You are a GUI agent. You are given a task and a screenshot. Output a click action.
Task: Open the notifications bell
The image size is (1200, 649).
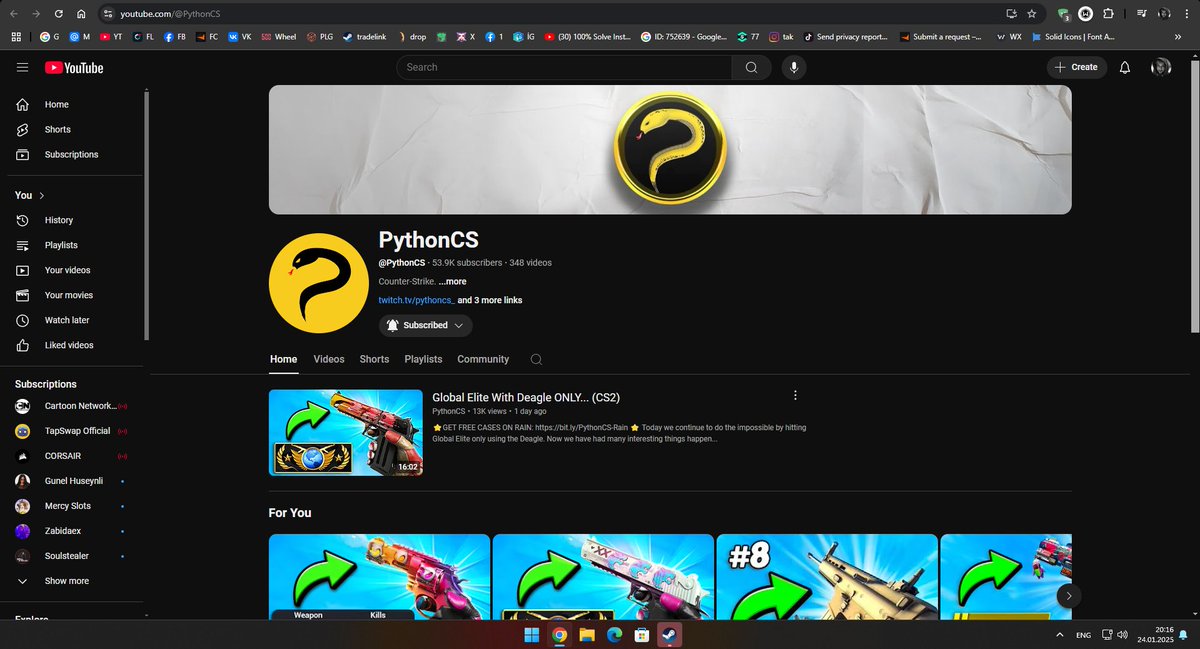[x=1125, y=67]
